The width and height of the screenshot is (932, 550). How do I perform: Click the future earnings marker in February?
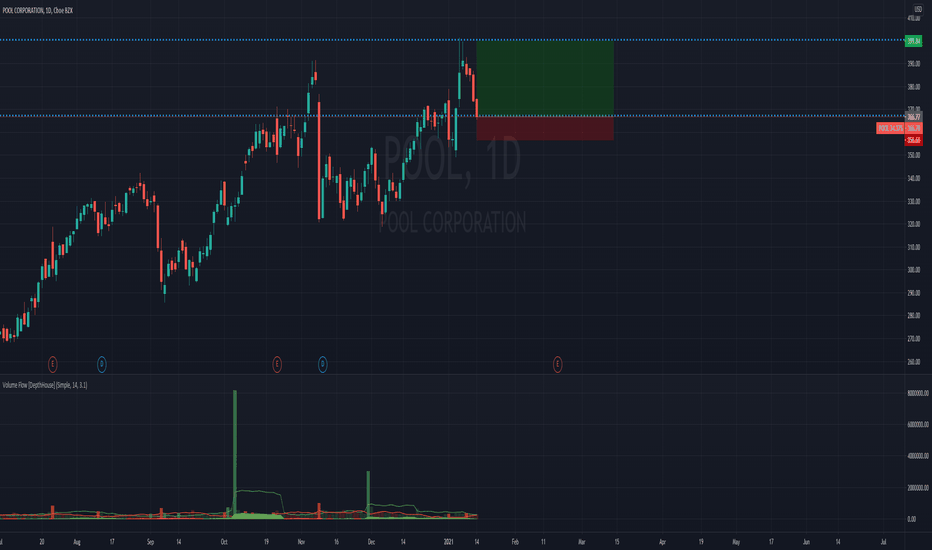(558, 364)
